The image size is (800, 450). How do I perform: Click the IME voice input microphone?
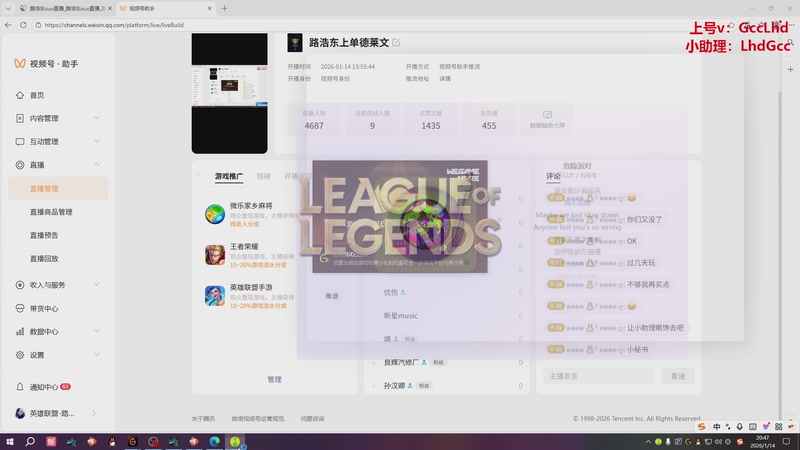coord(740,427)
